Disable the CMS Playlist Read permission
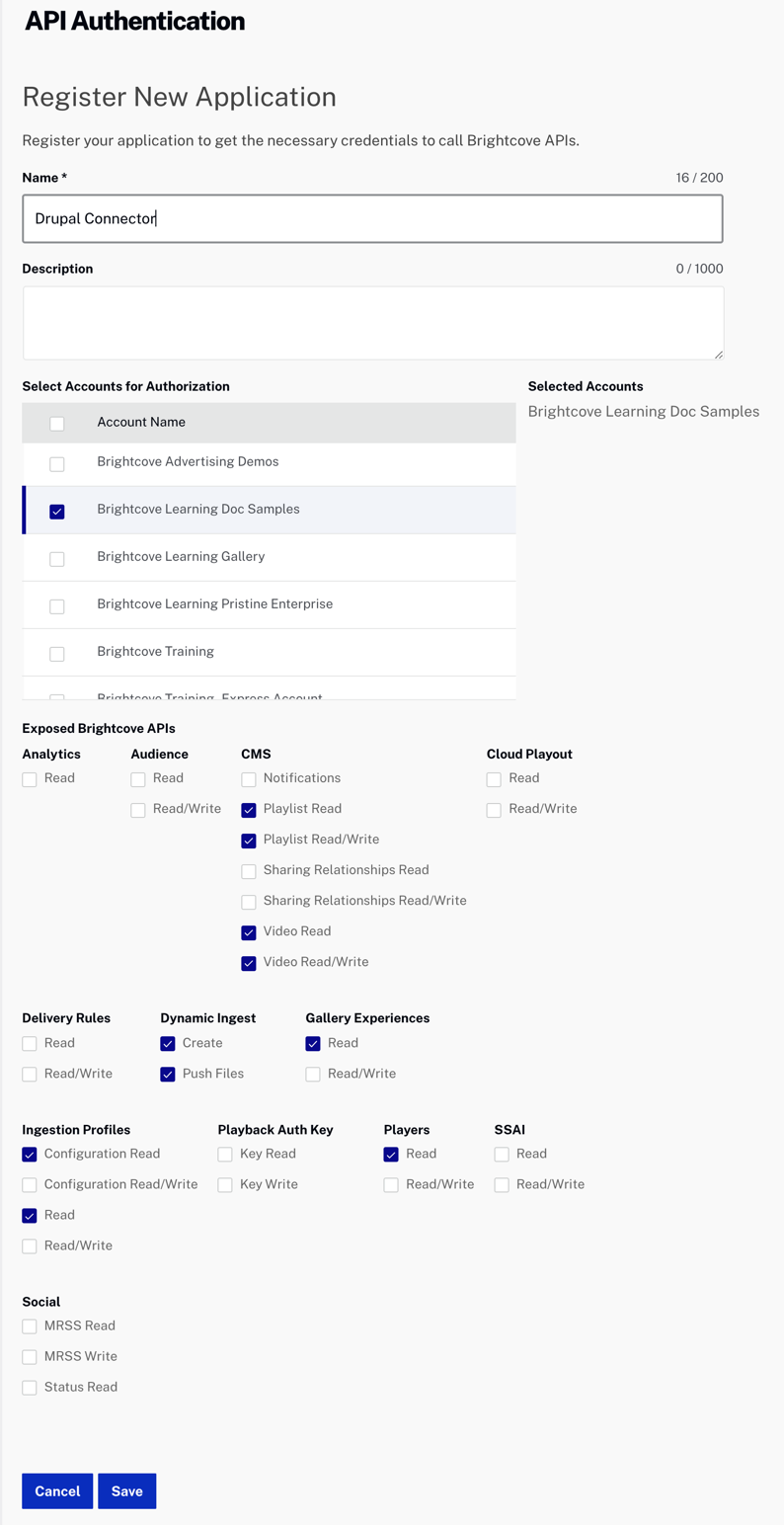 [x=248, y=810]
